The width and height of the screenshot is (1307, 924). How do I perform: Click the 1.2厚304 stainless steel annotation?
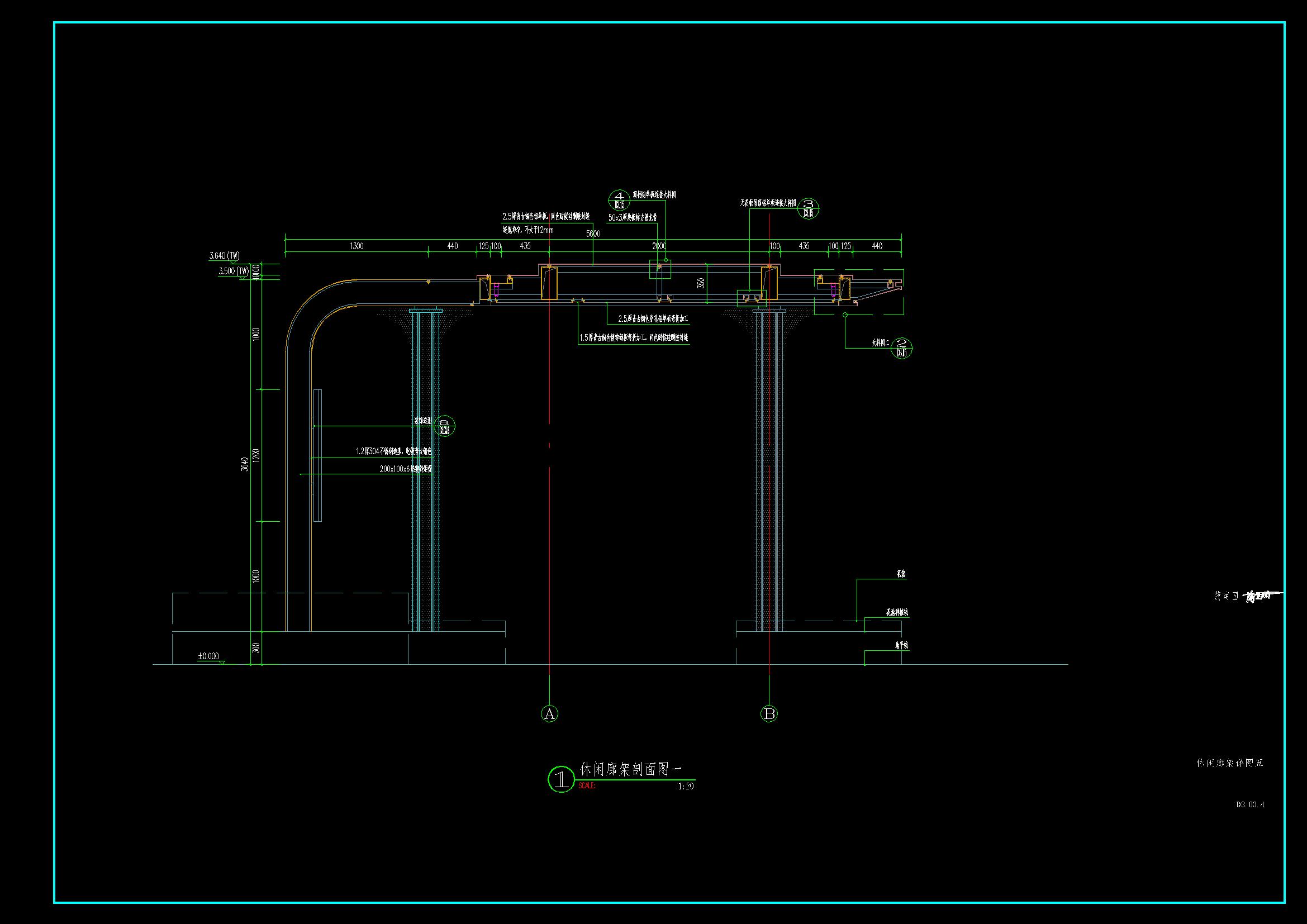tap(394, 451)
